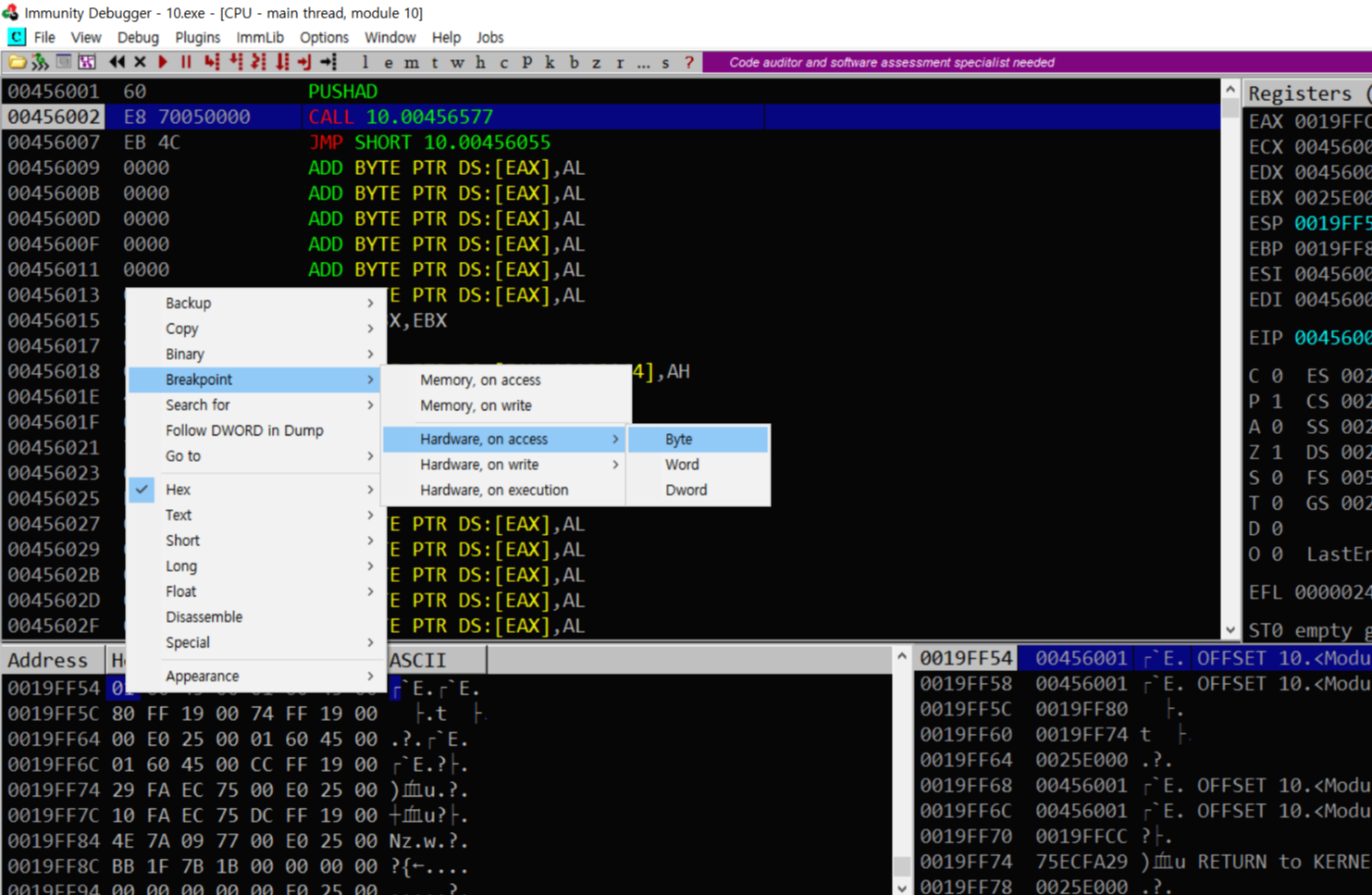The image size is (1372, 895).
Task: Click the Trace into toolbar icon
Action: point(258,62)
